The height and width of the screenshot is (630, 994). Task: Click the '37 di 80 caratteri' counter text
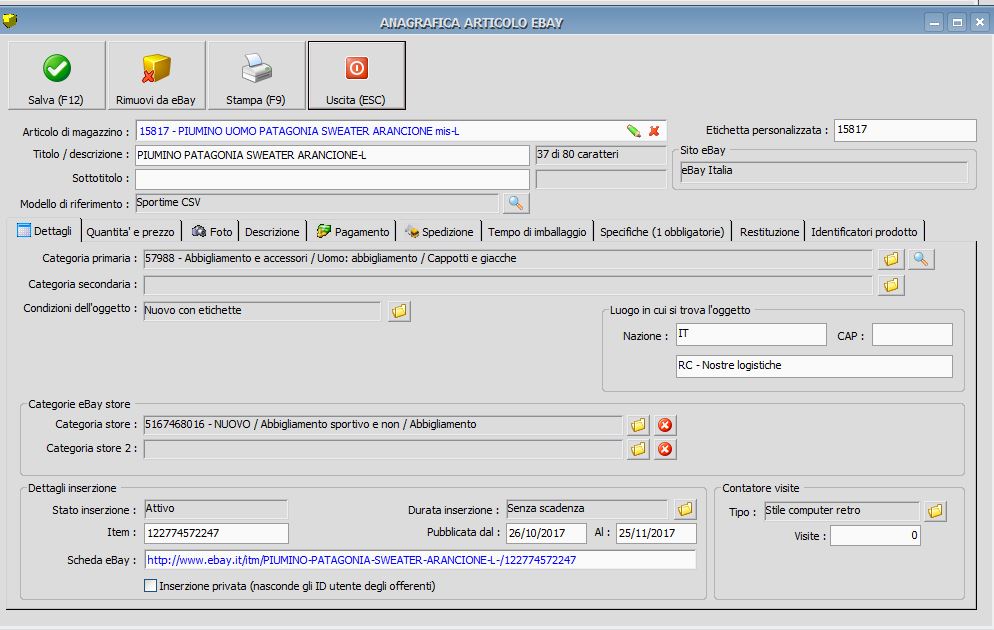click(x=578, y=154)
